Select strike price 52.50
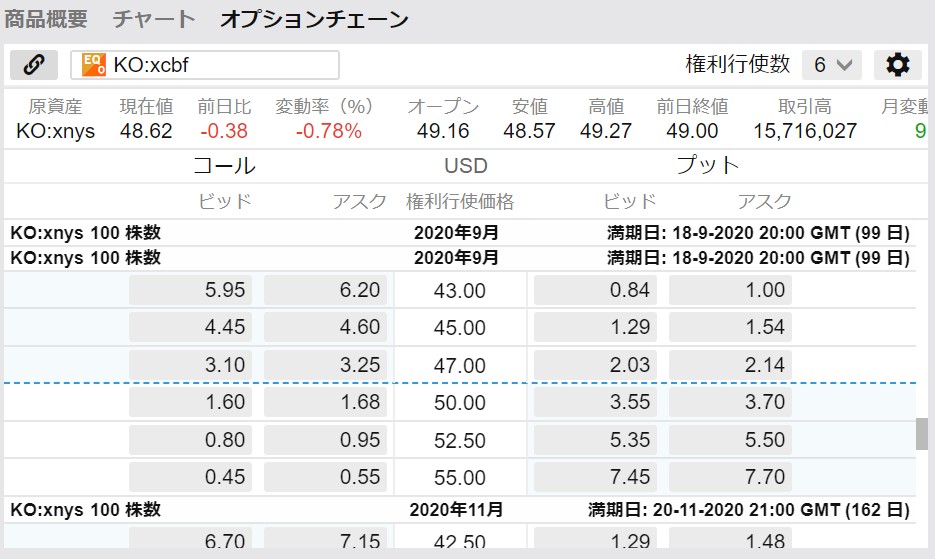Screen dimensions: 935x559 (x=460, y=440)
